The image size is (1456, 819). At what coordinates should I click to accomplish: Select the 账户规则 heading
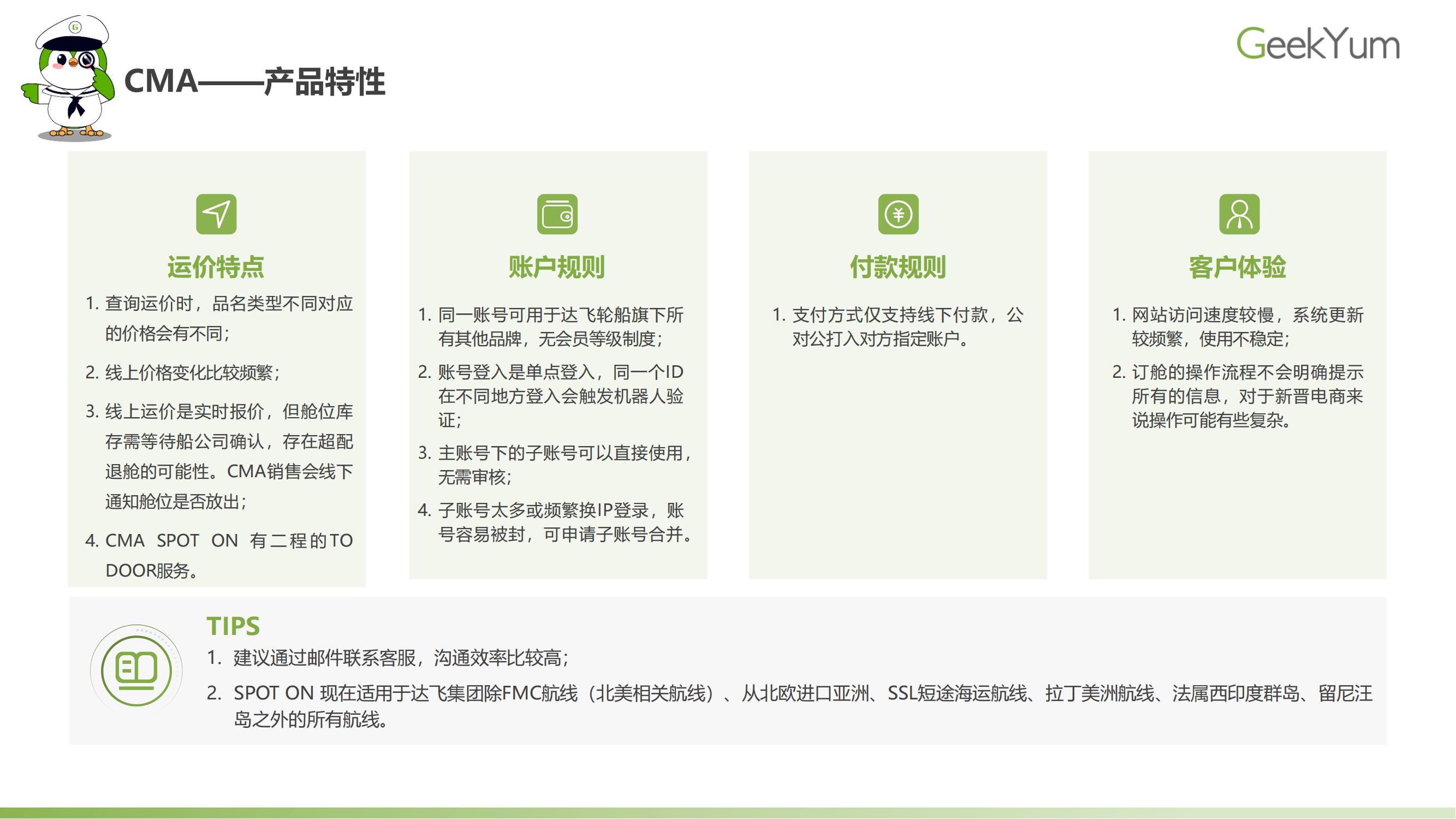pos(557,267)
